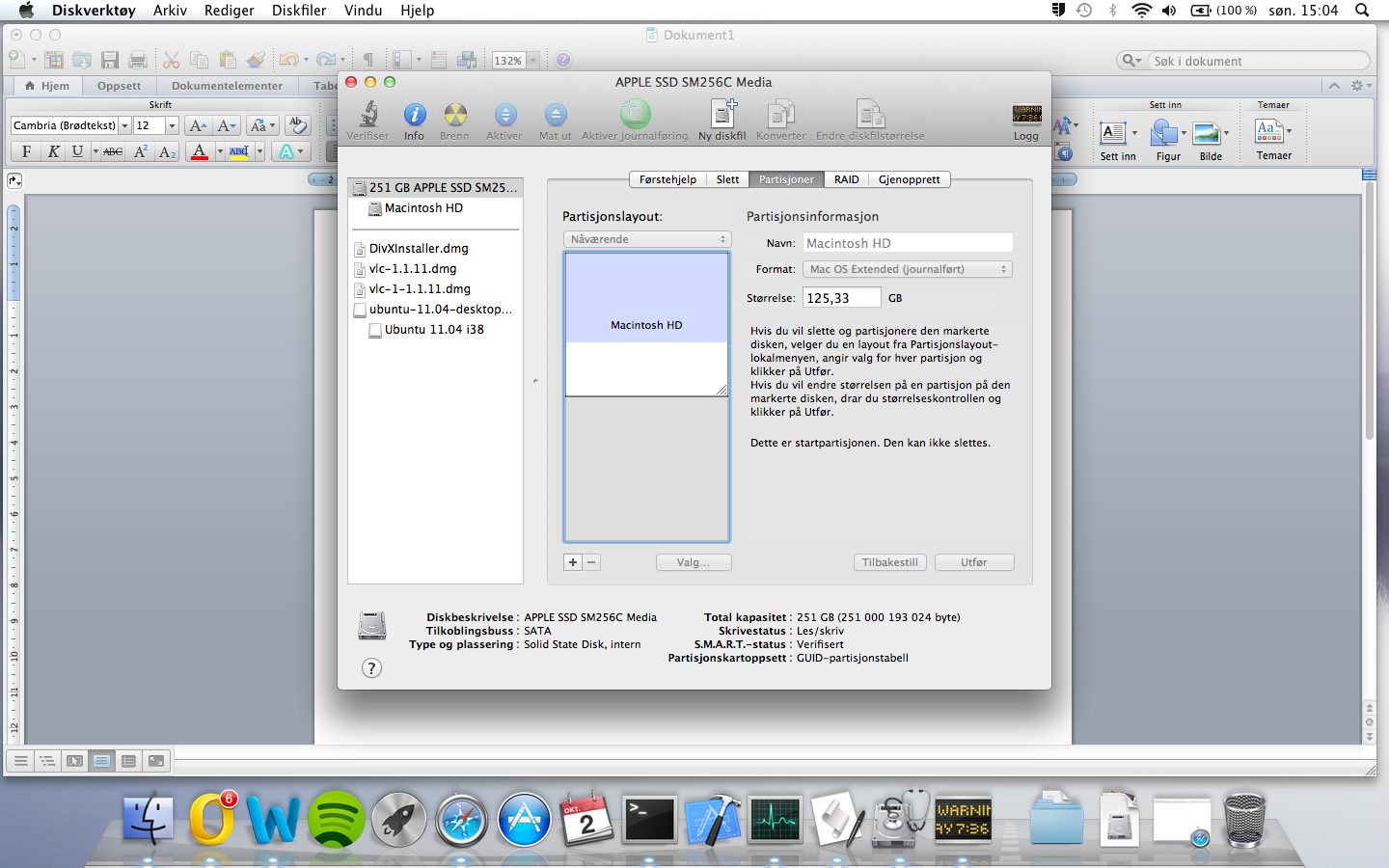This screenshot has height=868, width=1389.
Task: Remove a partition with the minus button
Action: (591, 562)
